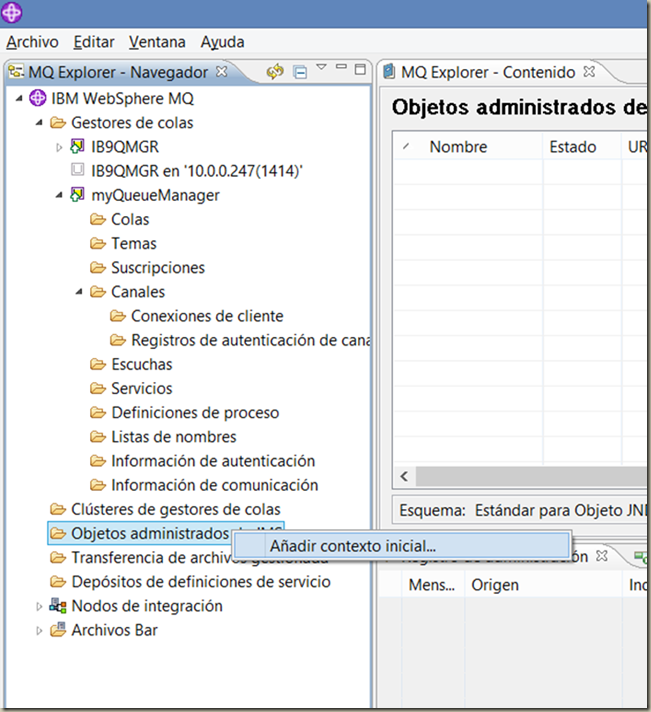This screenshot has width=651, height=712.
Task: Click the Gestores de colas folder icon
Action: [x=58, y=123]
